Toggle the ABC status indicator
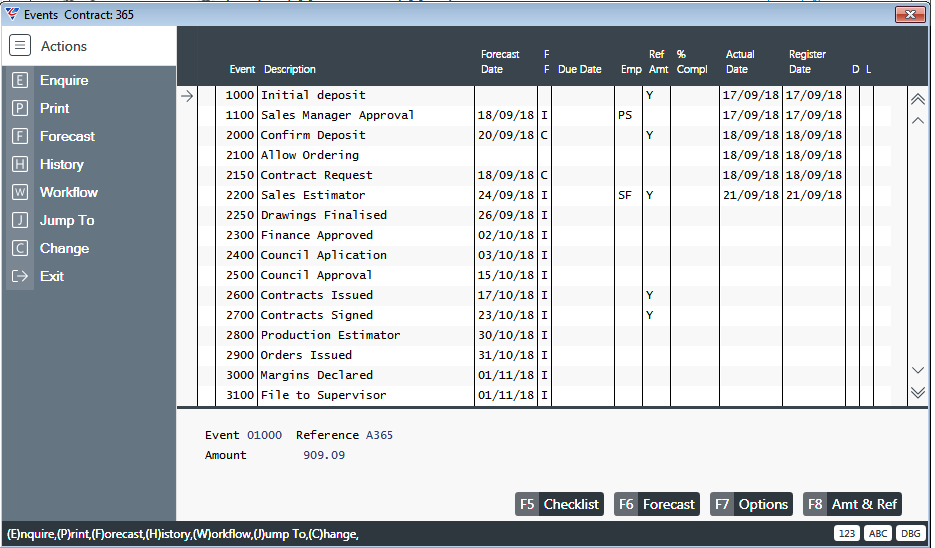The height and width of the screenshot is (548, 935). coord(878,533)
